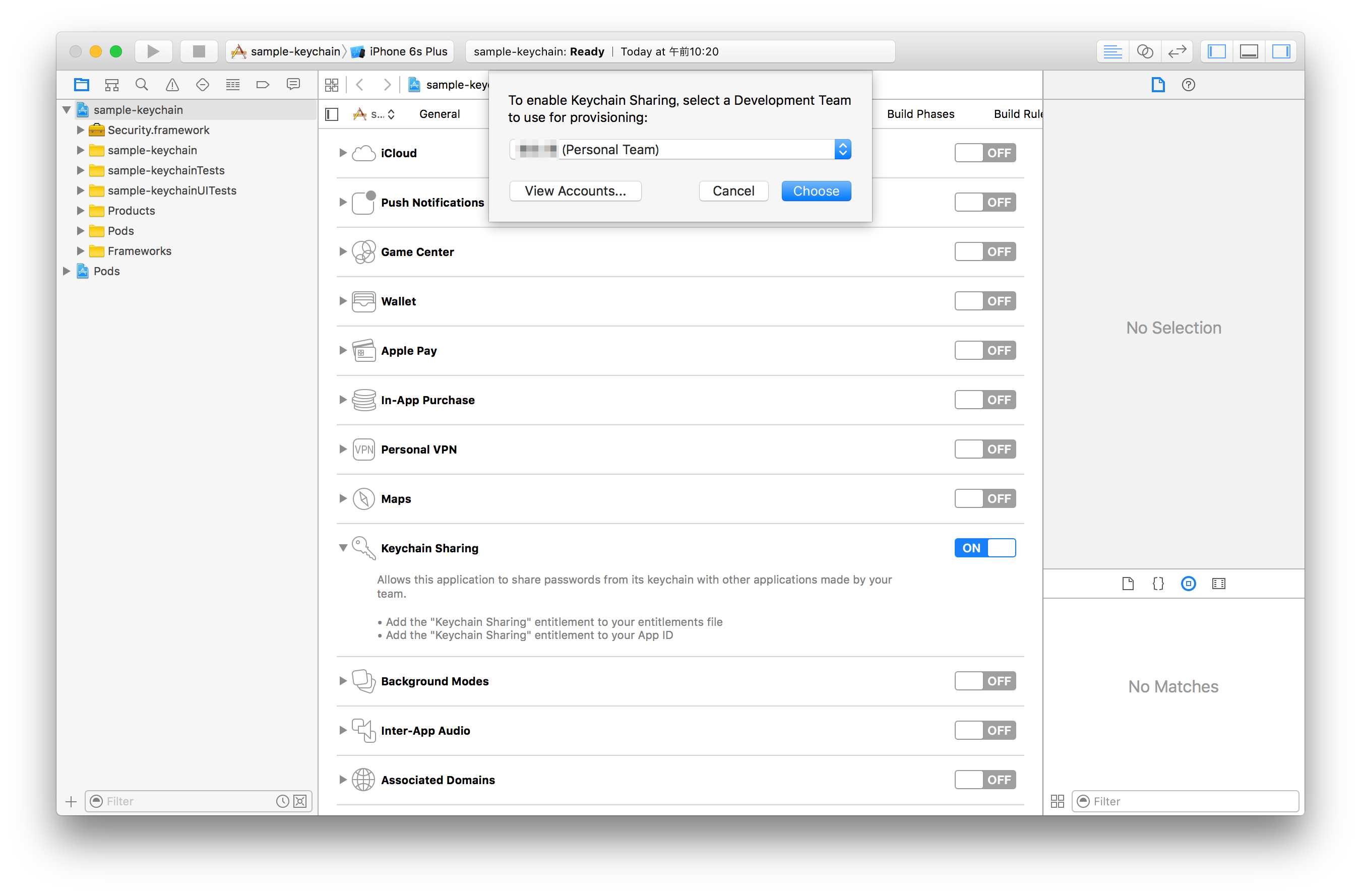Screen dimensions: 1361x896
Task: Click View Accounts in the dialog
Action: click(x=575, y=190)
